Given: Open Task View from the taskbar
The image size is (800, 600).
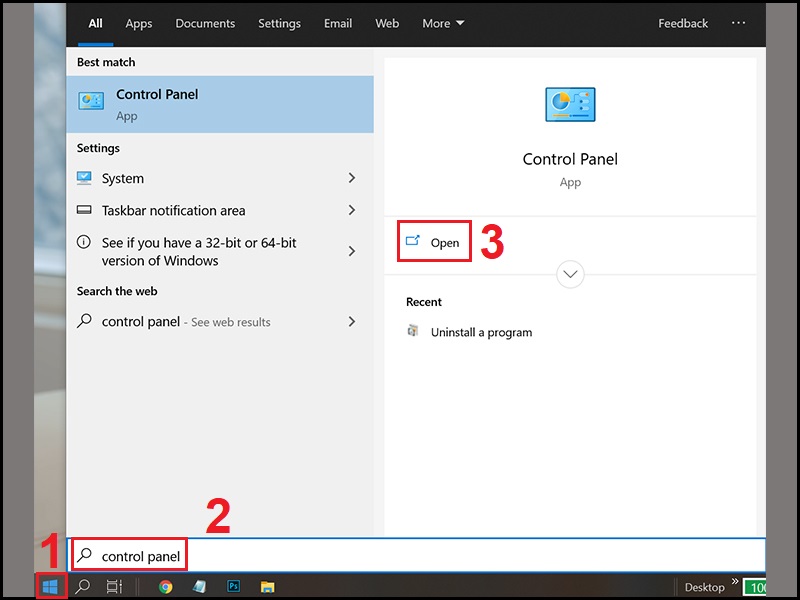Looking at the screenshot, I should pyautogui.click(x=114, y=587).
